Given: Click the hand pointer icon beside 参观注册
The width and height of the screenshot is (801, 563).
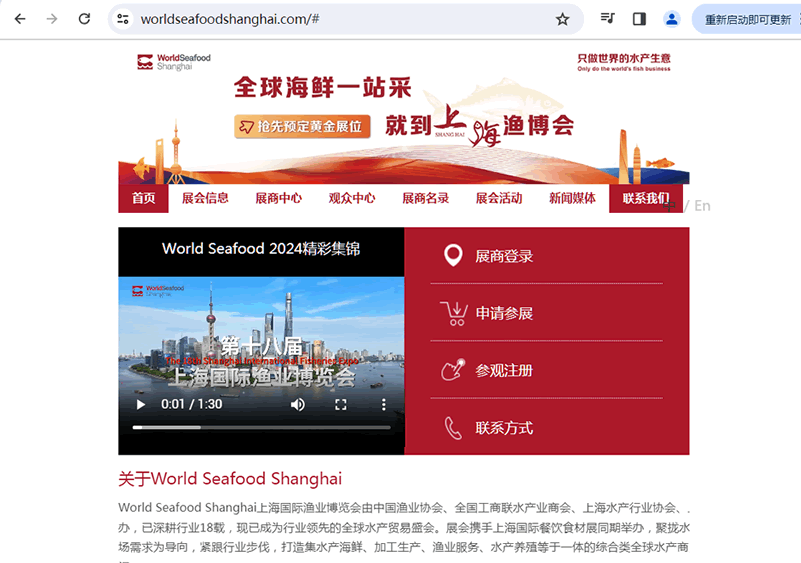Looking at the screenshot, I should [453, 370].
